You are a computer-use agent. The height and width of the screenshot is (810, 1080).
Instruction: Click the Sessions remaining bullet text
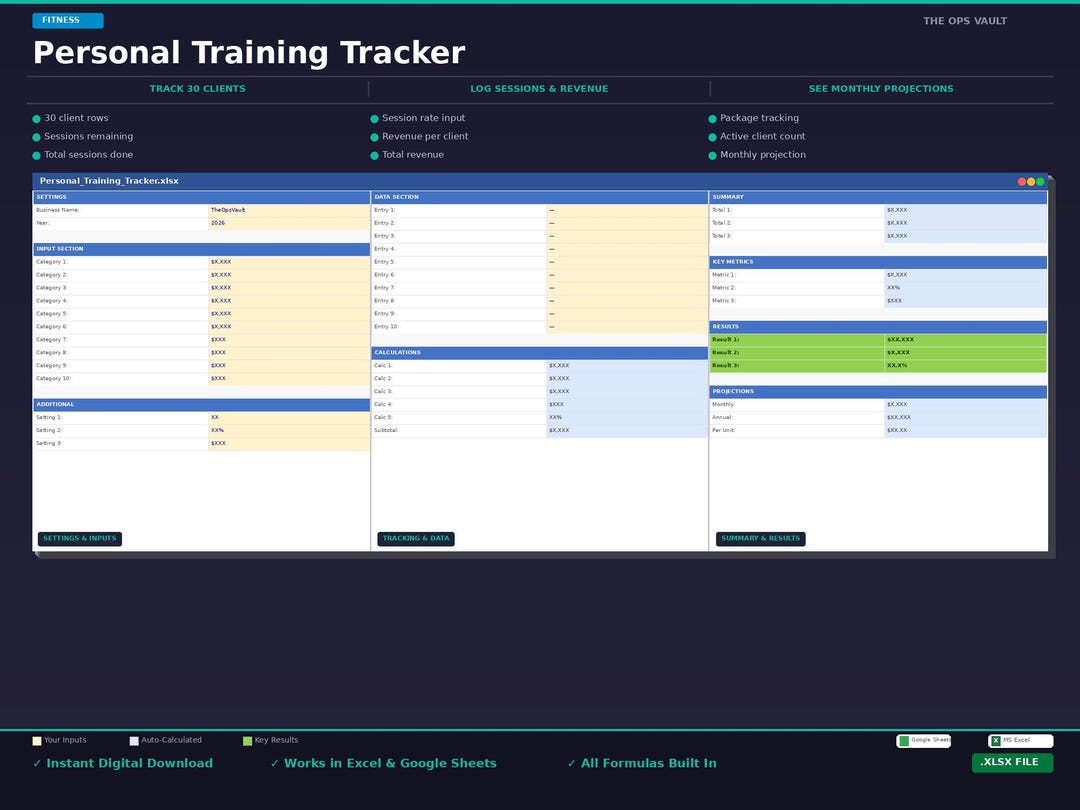(x=89, y=136)
